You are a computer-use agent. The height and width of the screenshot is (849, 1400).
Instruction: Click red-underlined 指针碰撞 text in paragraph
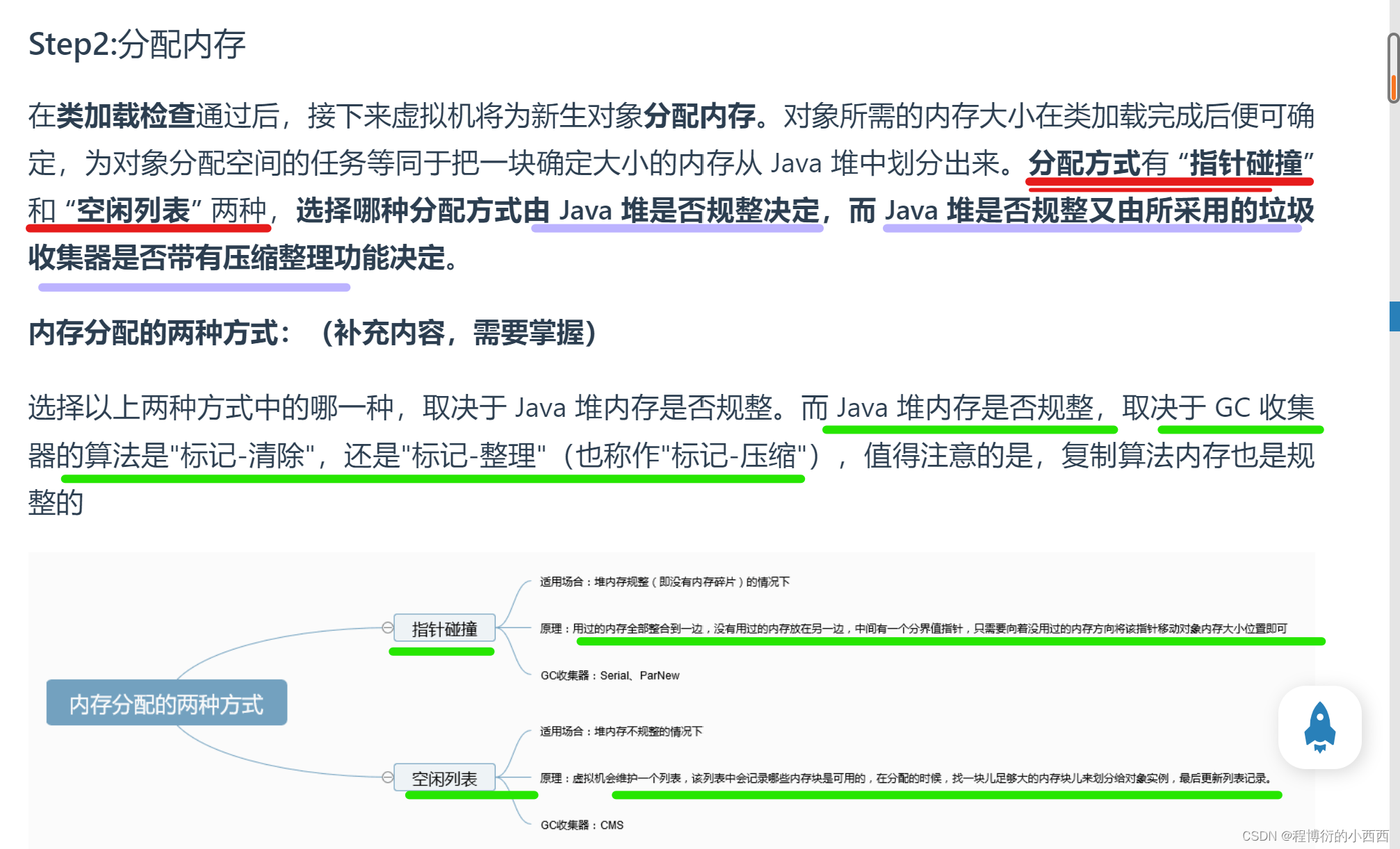[x=1245, y=163]
